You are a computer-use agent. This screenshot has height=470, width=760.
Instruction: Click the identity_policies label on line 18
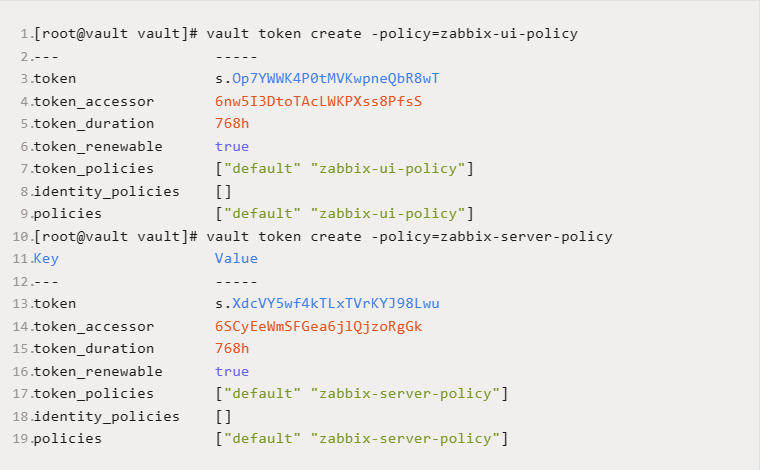(x=107, y=416)
